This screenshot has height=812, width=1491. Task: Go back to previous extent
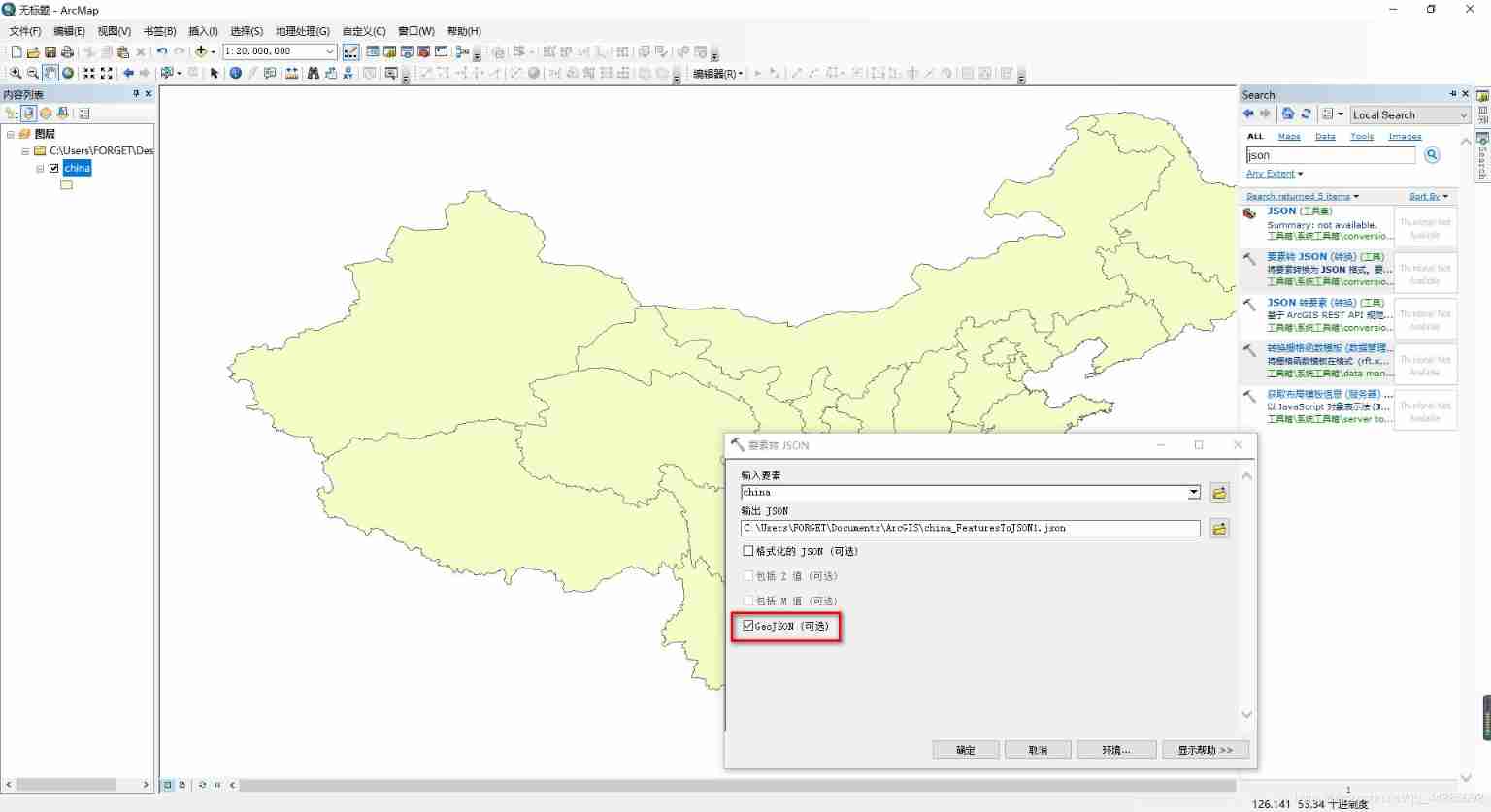pyautogui.click(x=128, y=73)
